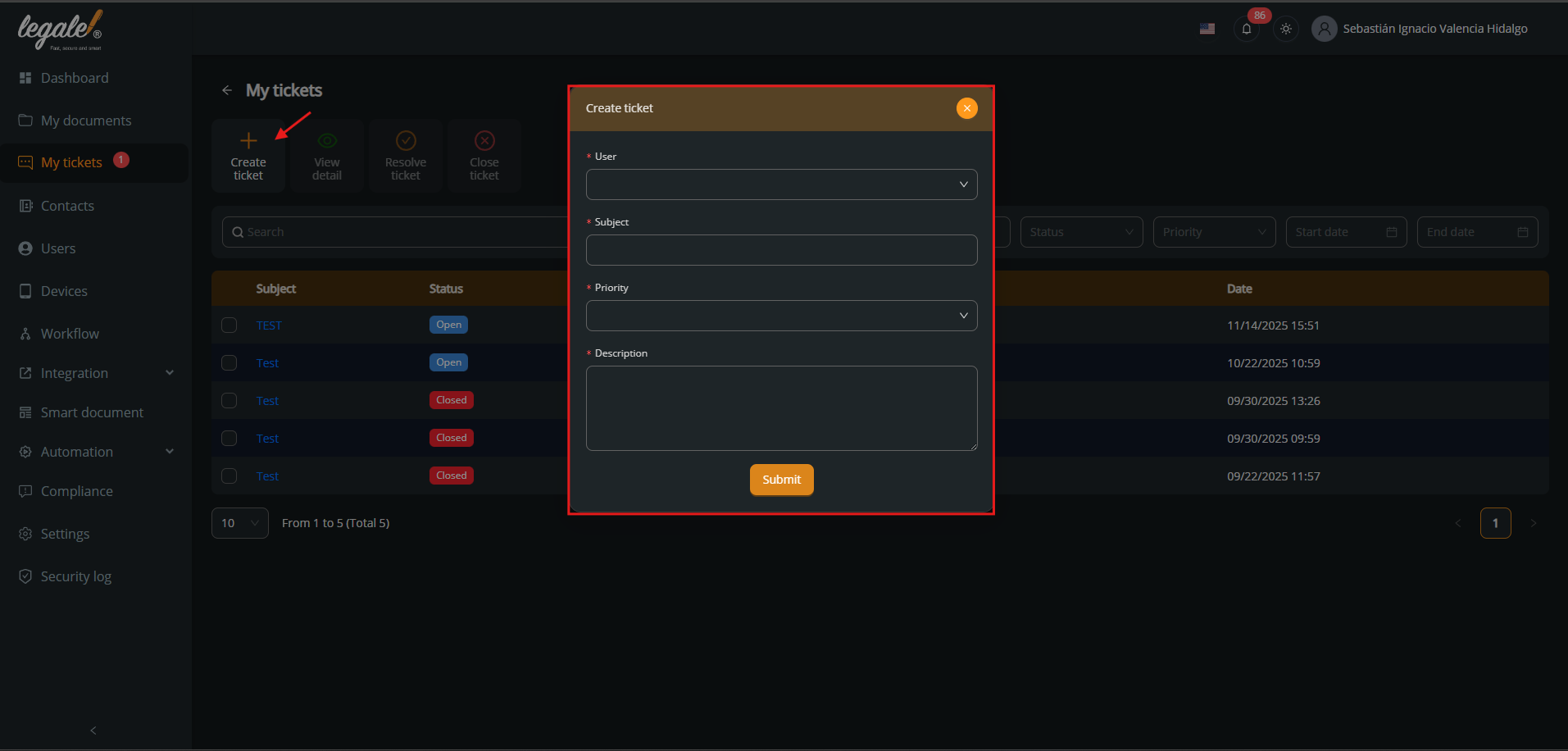Click into the Description text area
The image size is (1568, 751).
tap(781, 408)
